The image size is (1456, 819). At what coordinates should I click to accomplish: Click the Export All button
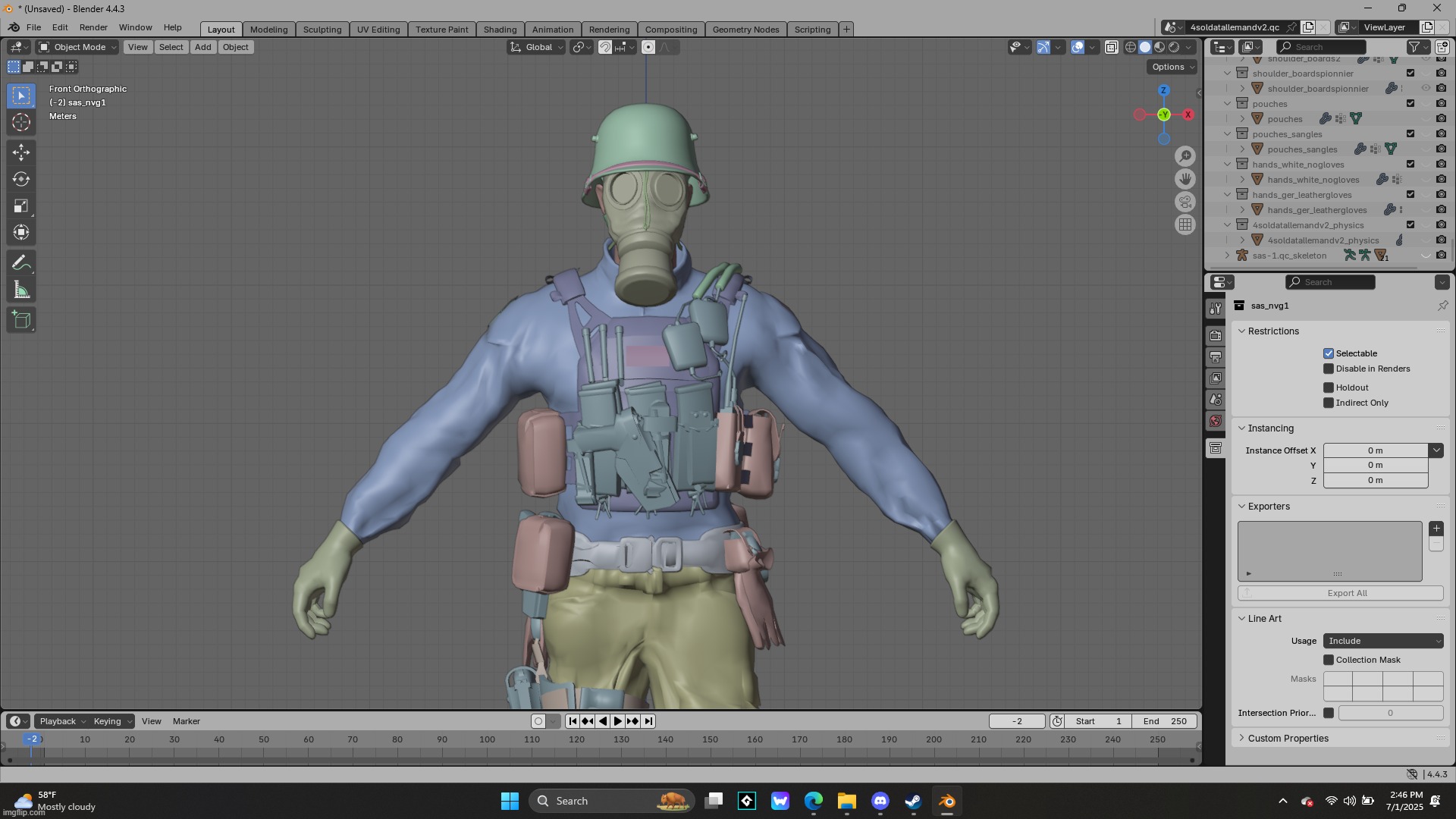click(x=1340, y=593)
